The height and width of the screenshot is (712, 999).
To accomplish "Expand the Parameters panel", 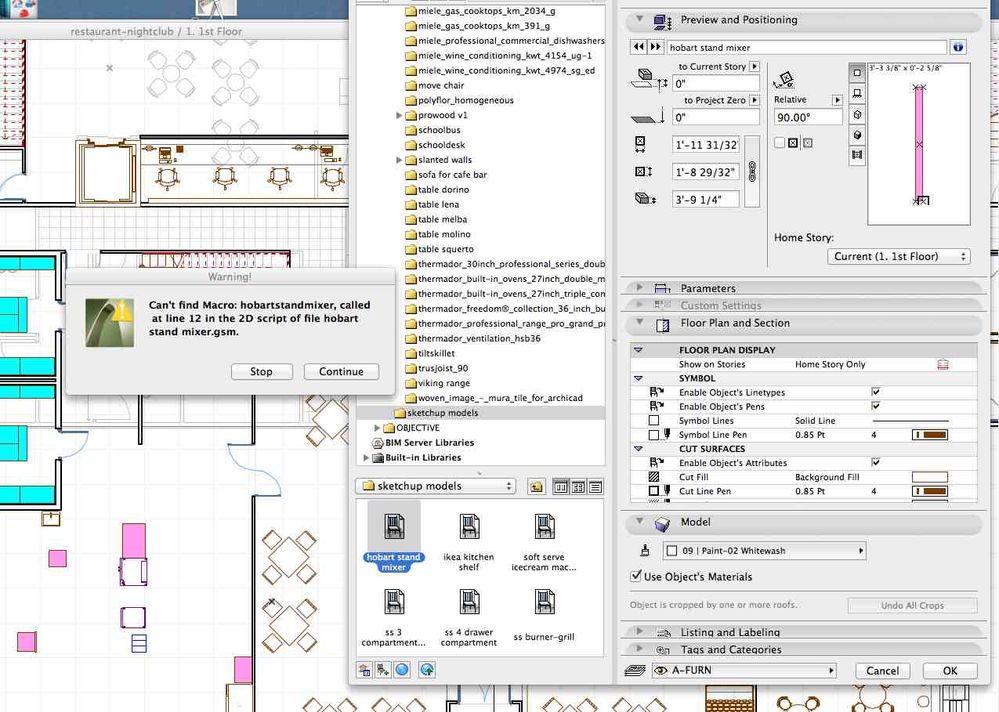I will 640,289.
